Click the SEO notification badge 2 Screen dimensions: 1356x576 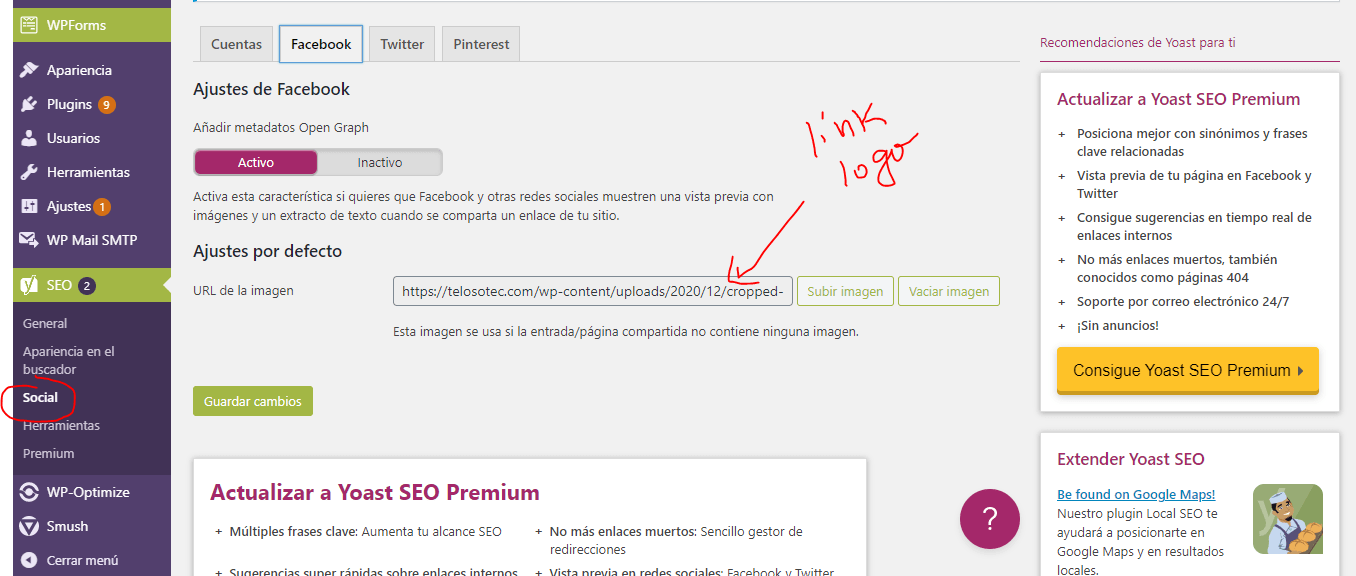(x=87, y=285)
